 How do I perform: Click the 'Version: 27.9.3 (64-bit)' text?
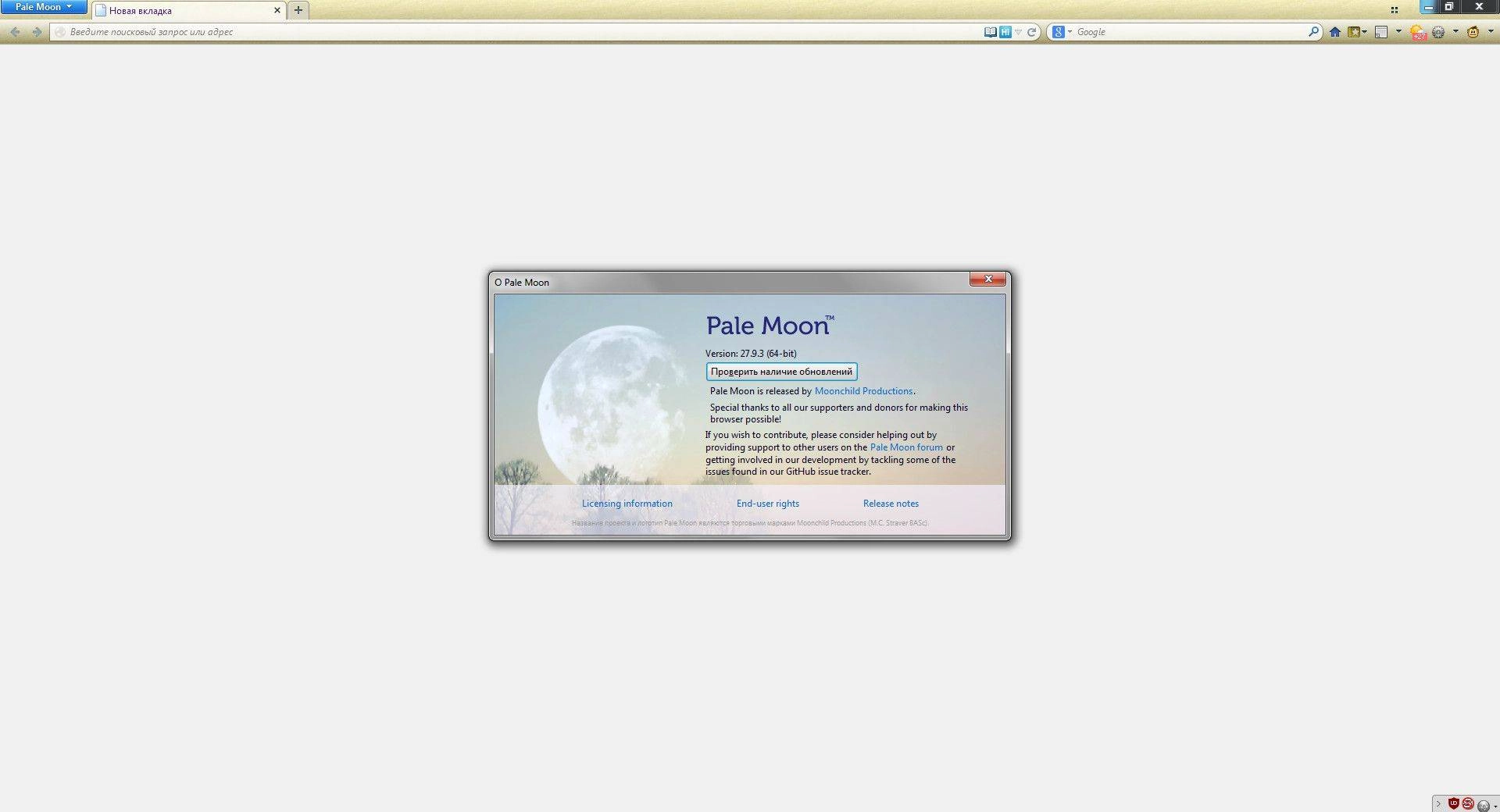click(751, 354)
